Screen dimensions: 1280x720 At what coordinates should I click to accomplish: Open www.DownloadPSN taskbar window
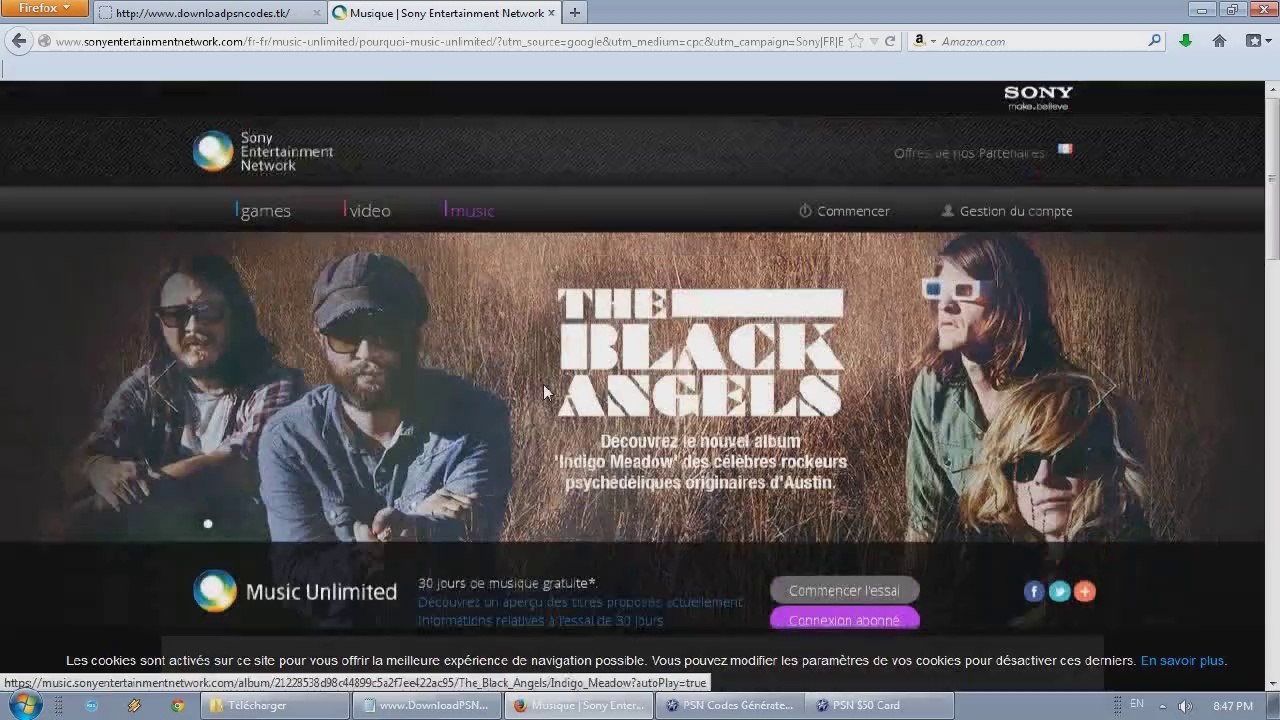(425, 705)
